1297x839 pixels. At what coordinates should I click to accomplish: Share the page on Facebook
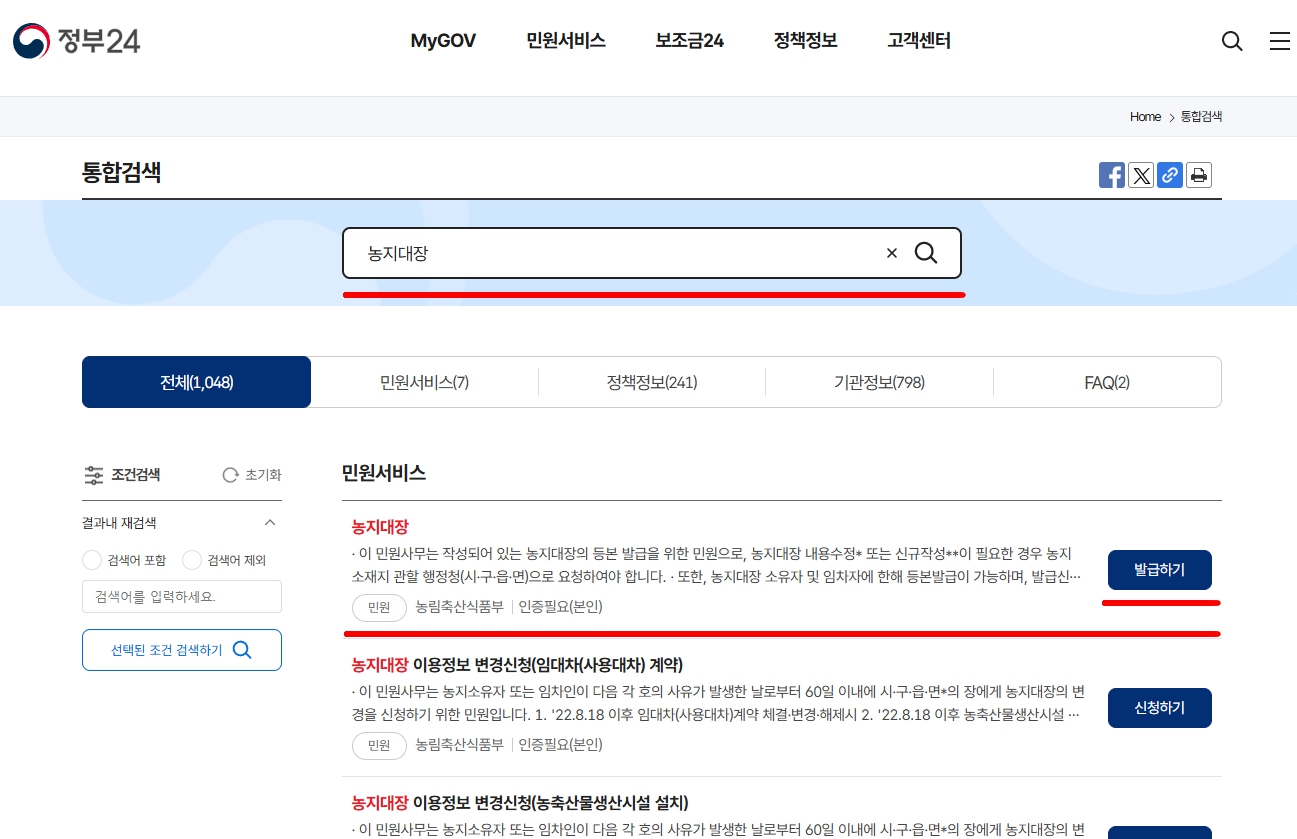coord(1112,175)
